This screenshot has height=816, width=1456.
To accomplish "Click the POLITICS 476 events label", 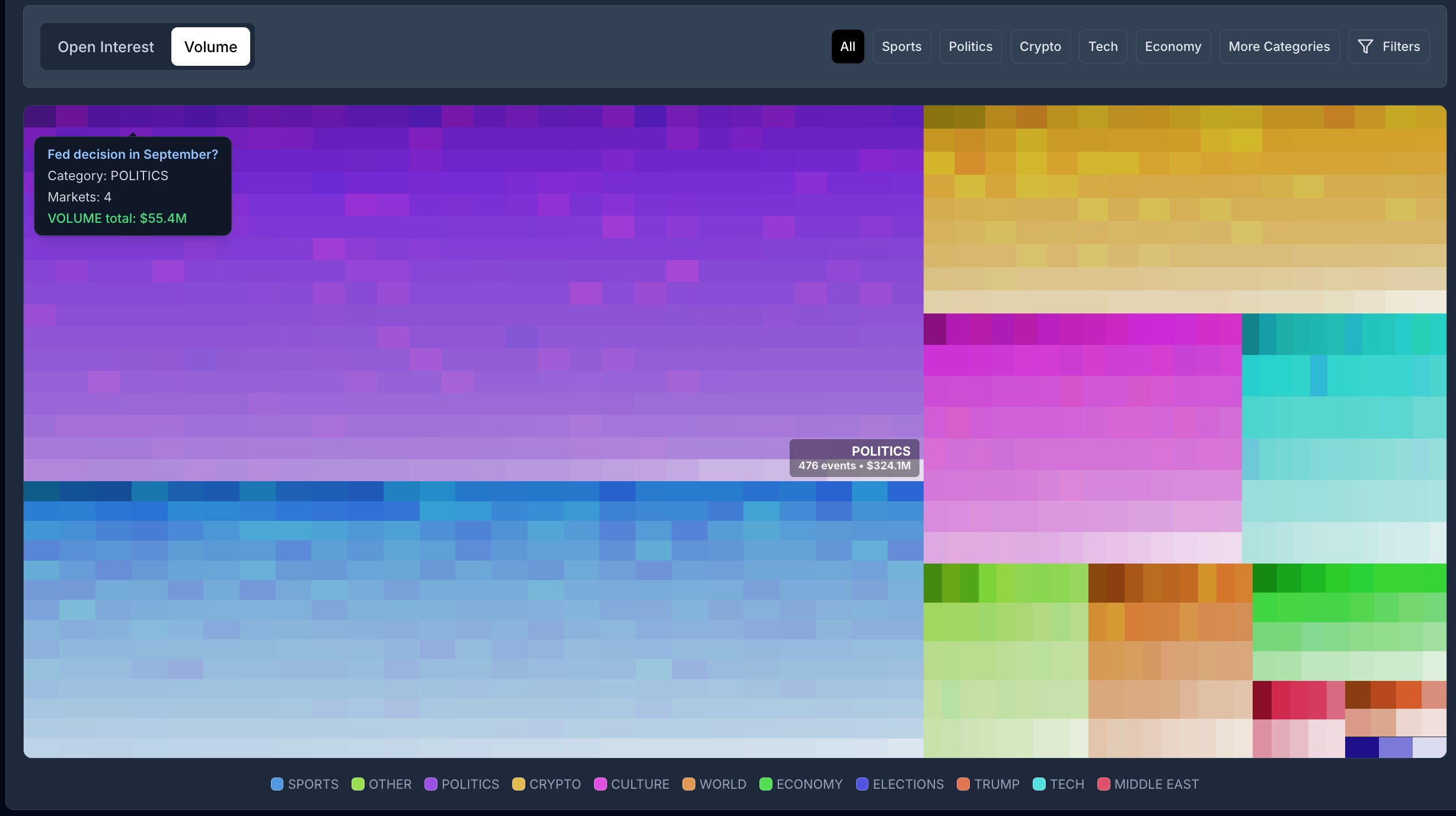I will [x=854, y=458].
